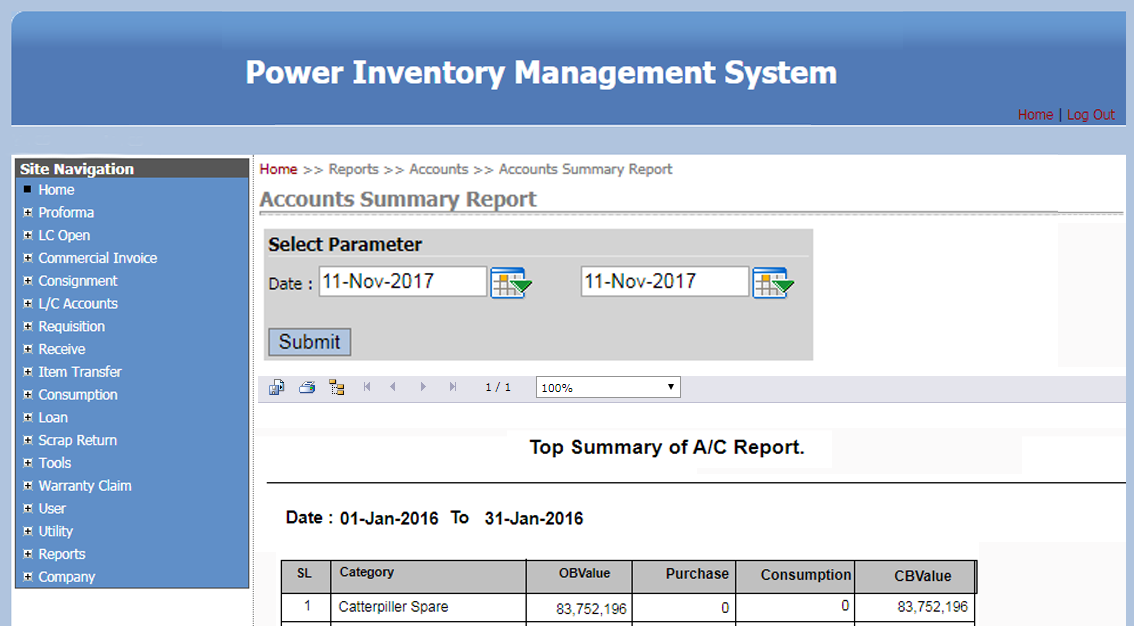Toggle the group tree icon
The width and height of the screenshot is (1134, 626).
pos(336,387)
